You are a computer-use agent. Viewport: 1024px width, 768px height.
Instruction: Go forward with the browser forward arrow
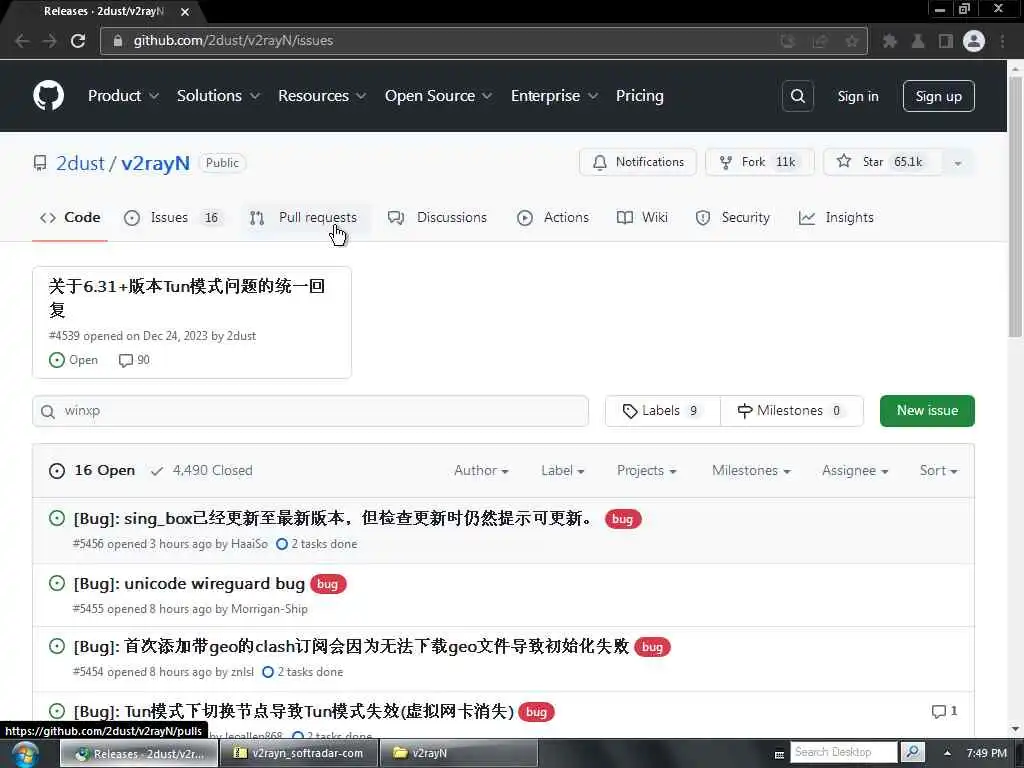point(50,40)
